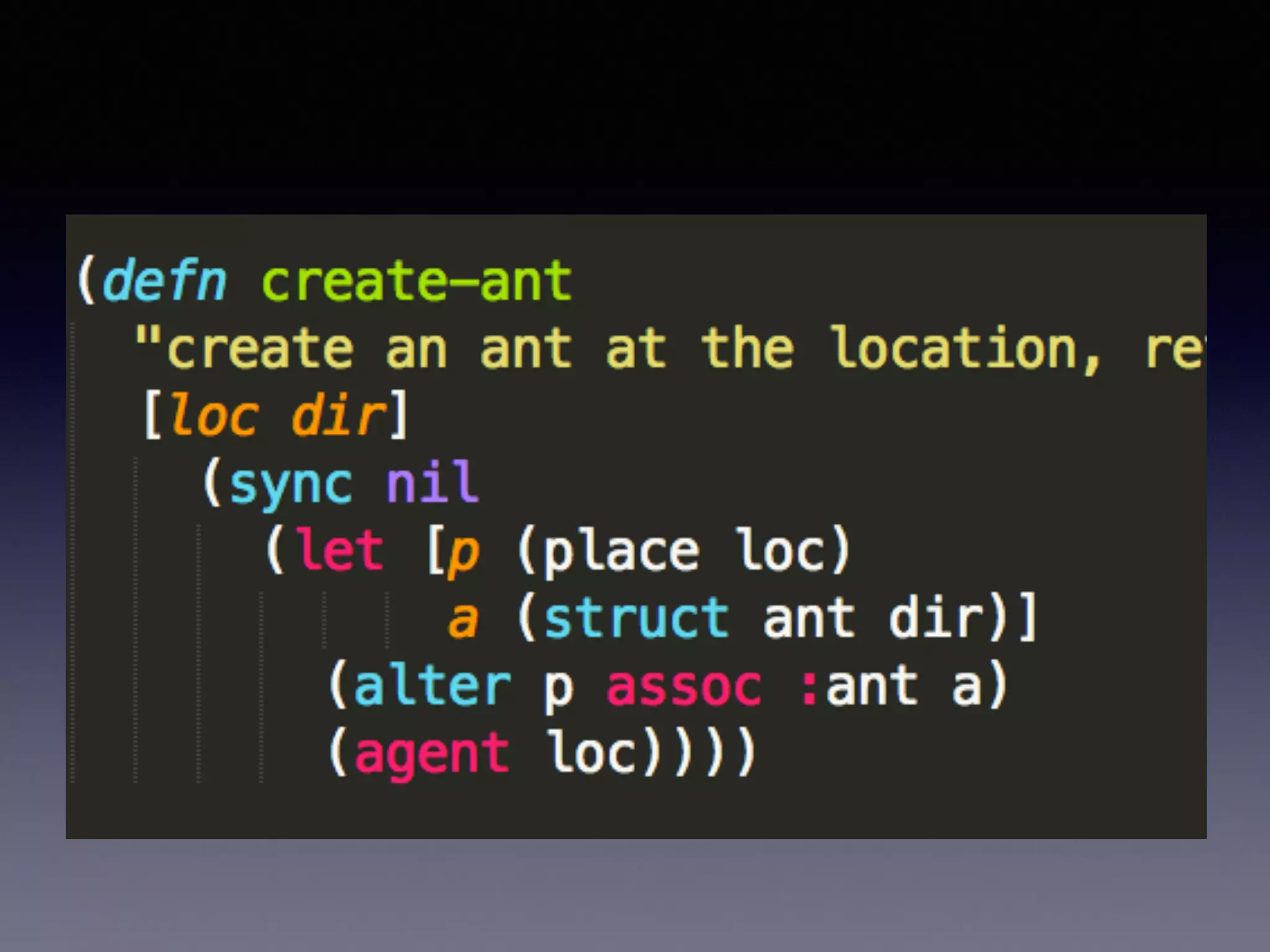Click the blue 'alter' keyword
This screenshot has height=952, width=1270.
click(x=432, y=685)
